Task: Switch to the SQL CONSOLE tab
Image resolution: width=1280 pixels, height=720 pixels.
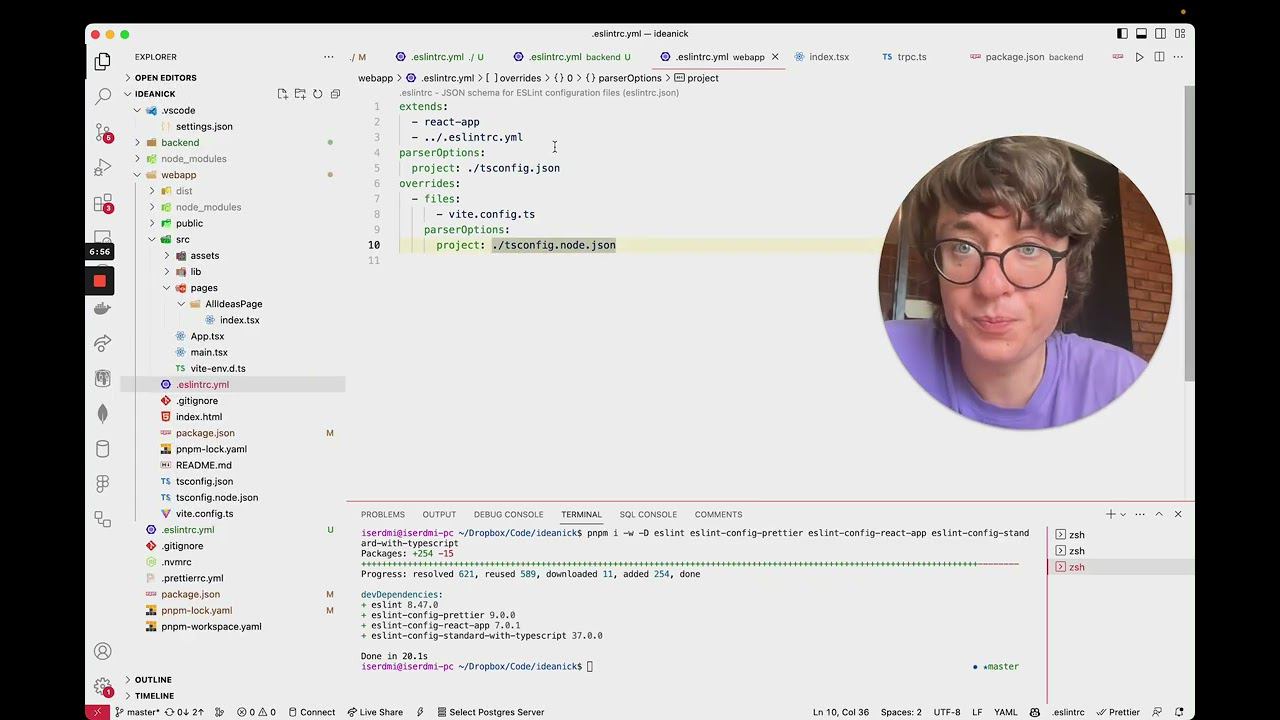Action: pyautogui.click(x=648, y=514)
